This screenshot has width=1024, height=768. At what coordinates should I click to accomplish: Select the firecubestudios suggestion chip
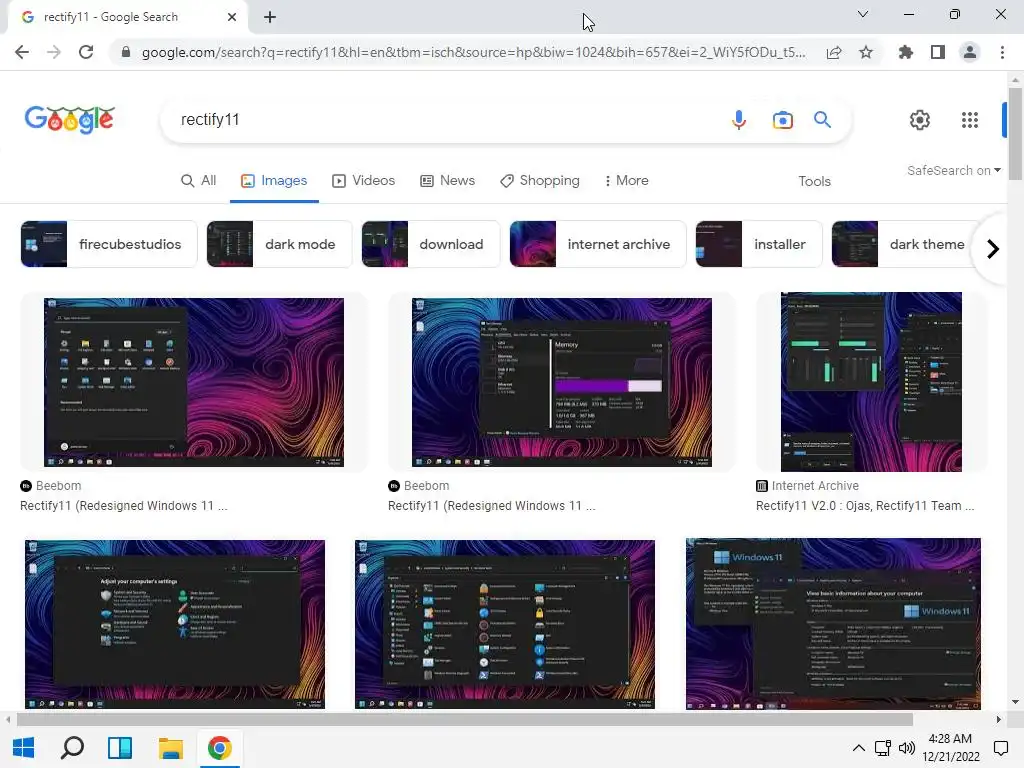109,244
